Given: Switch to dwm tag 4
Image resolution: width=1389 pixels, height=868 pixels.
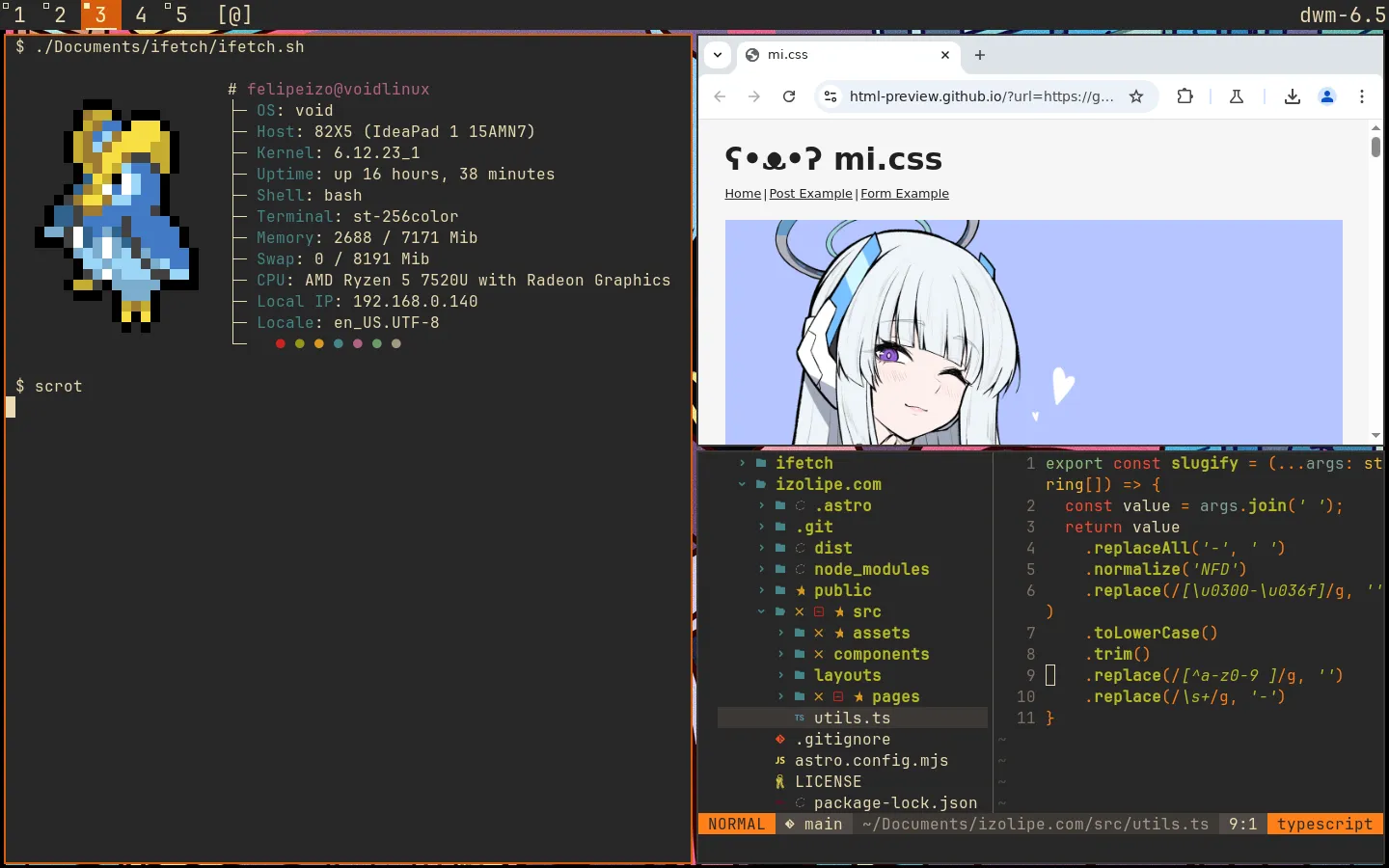Looking at the screenshot, I should coord(141,14).
